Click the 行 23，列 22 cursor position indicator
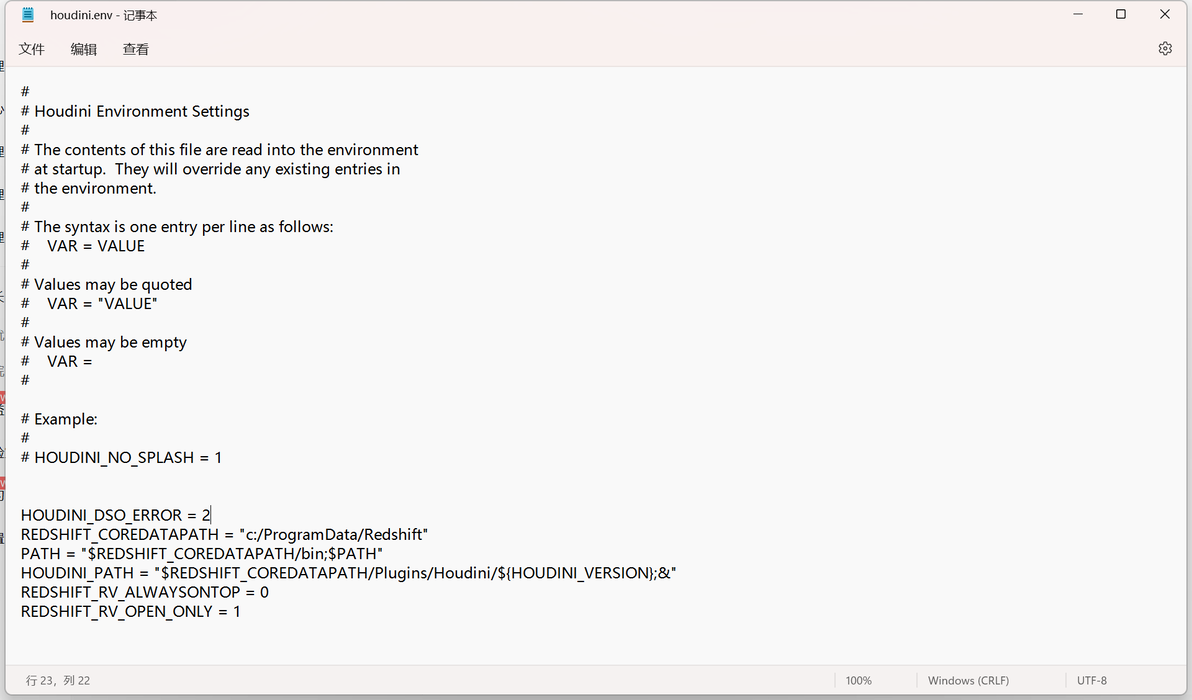This screenshot has height=700, width=1192. coord(58,680)
